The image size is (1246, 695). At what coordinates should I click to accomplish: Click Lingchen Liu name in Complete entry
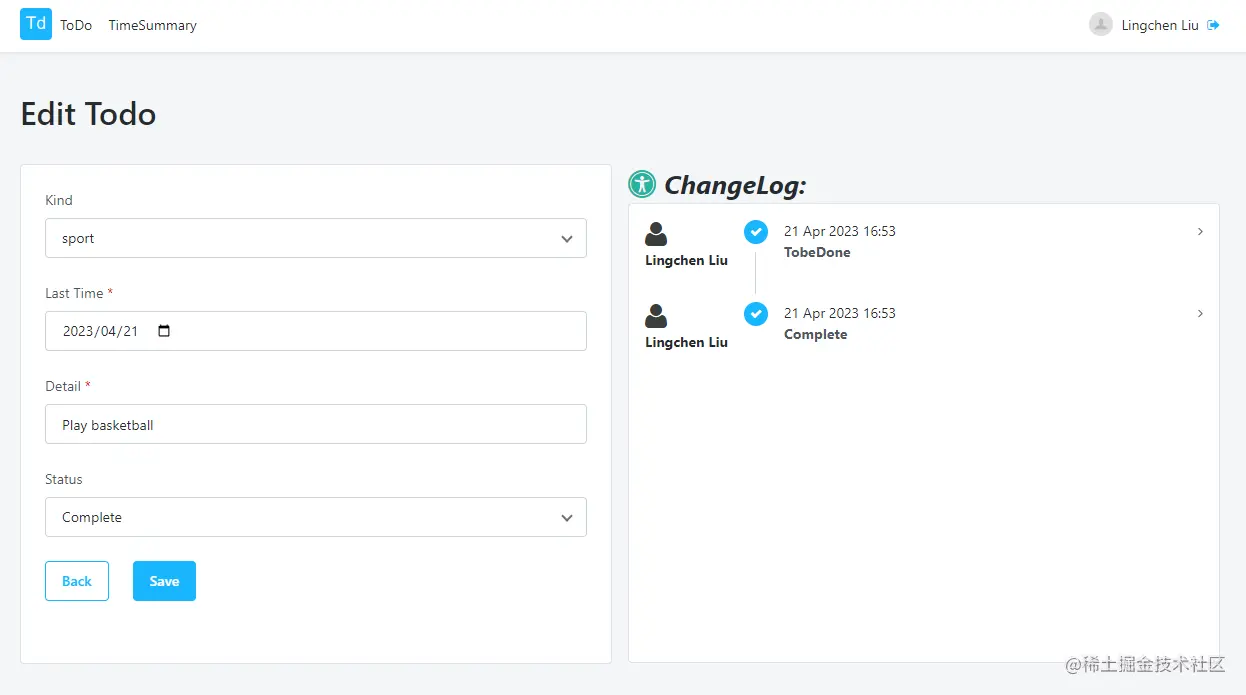point(686,343)
